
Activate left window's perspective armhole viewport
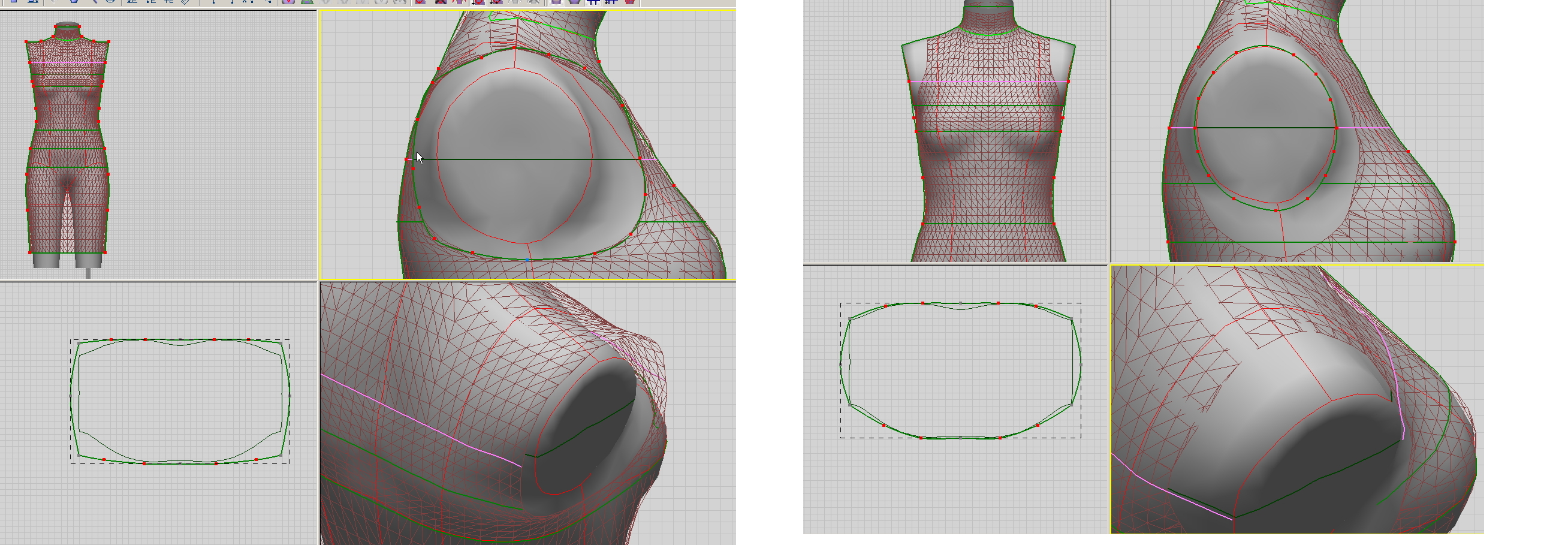(x=527, y=414)
